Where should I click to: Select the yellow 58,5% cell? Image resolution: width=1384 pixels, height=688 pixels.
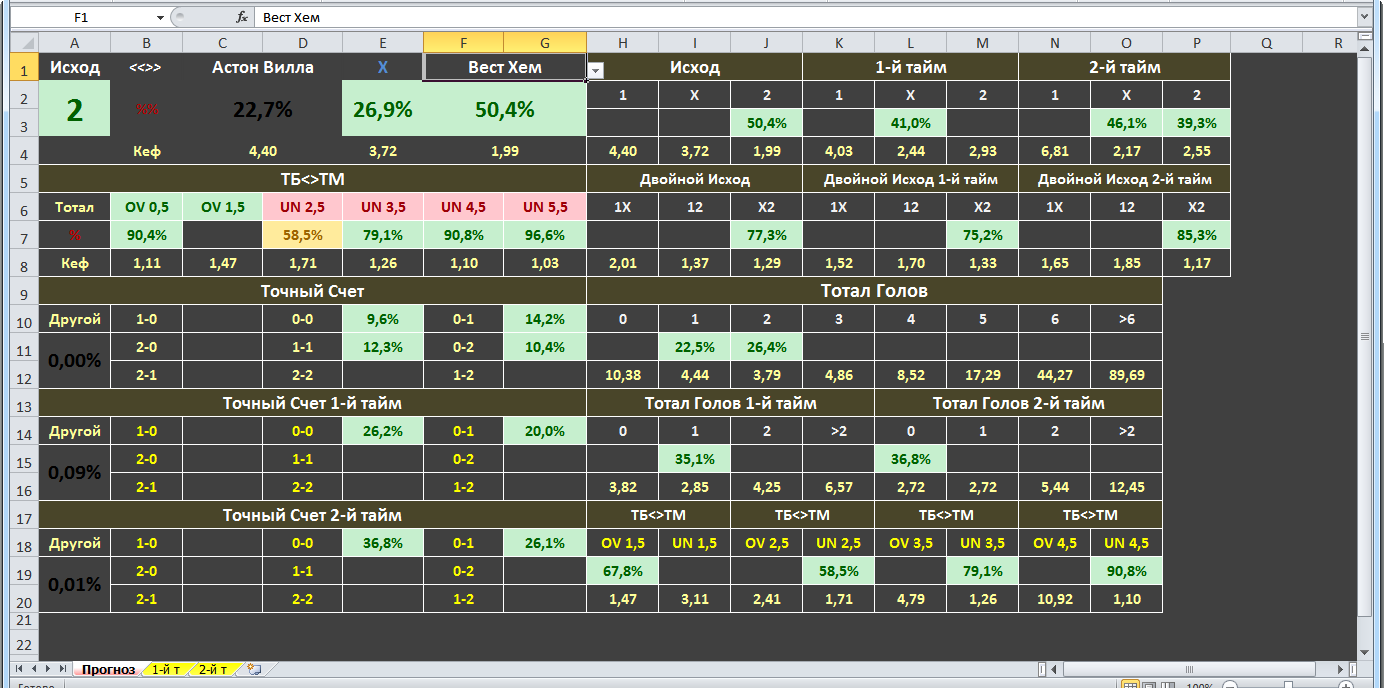302,235
